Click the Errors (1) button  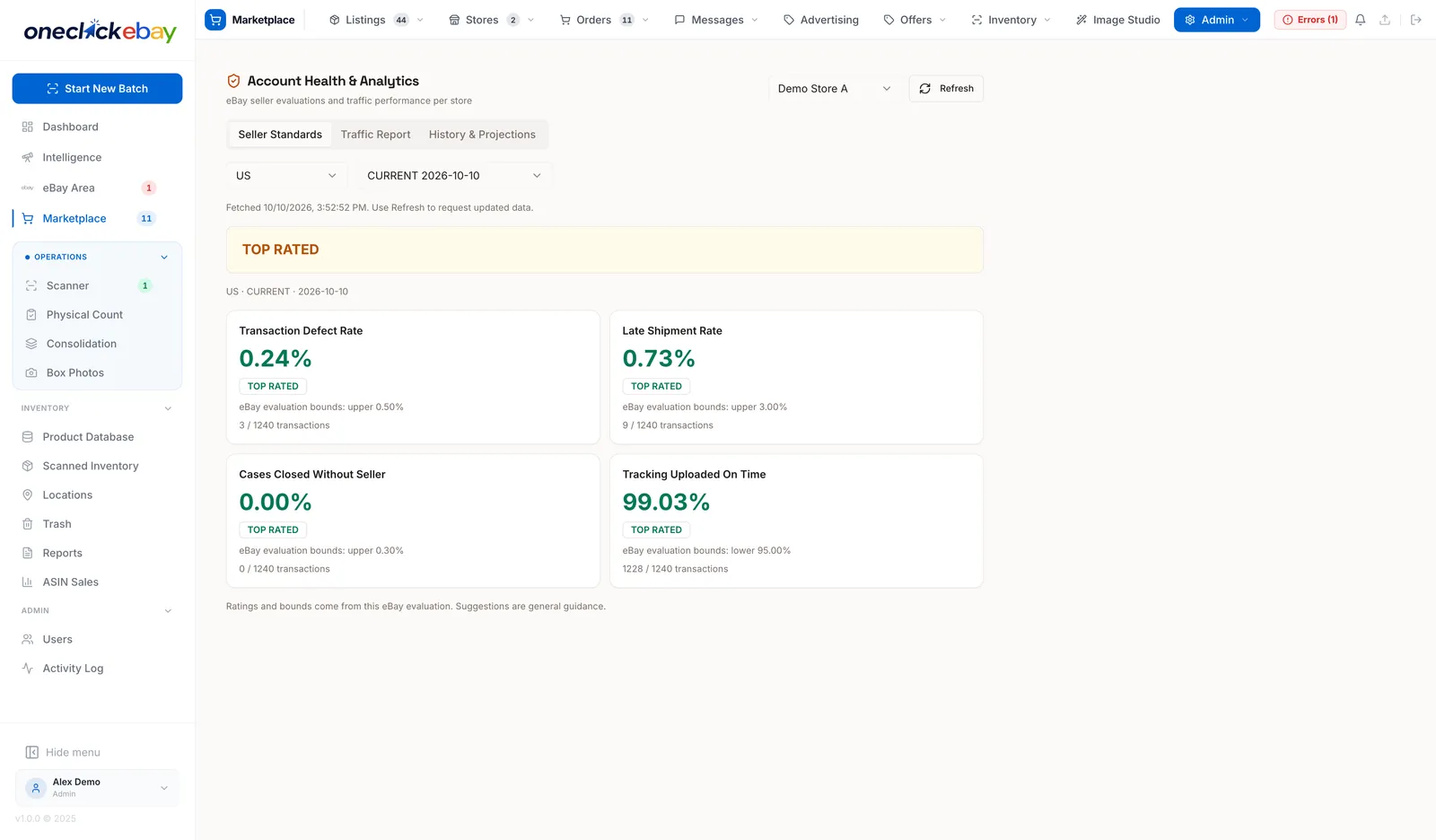click(1310, 20)
